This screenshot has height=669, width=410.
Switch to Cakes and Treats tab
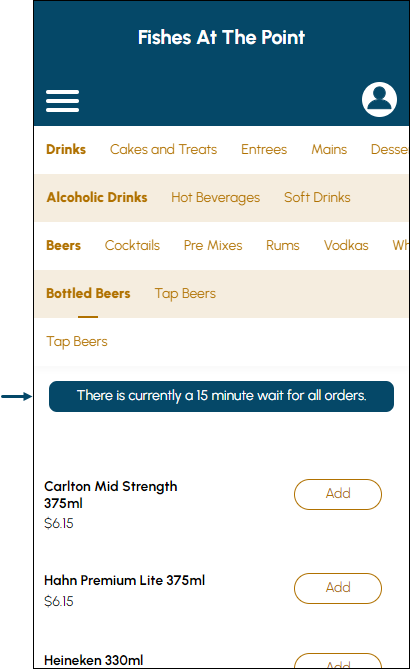(x=163, y=149)
